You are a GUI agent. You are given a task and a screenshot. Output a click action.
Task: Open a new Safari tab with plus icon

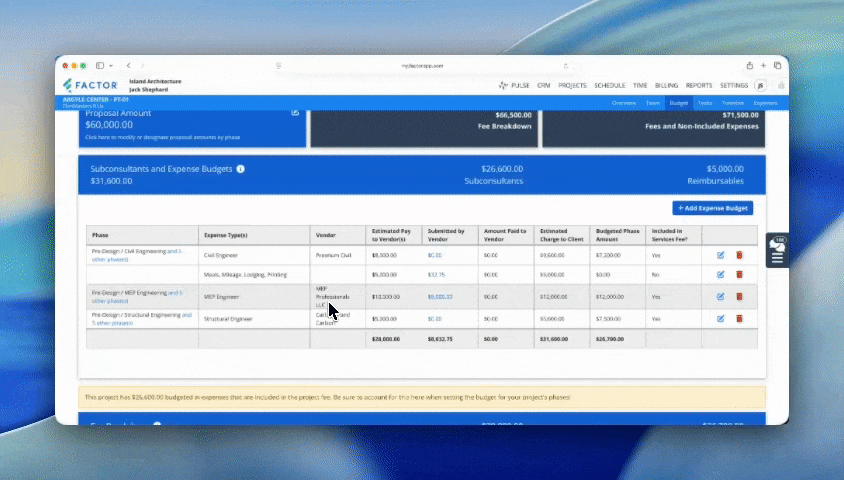[763, 66]
